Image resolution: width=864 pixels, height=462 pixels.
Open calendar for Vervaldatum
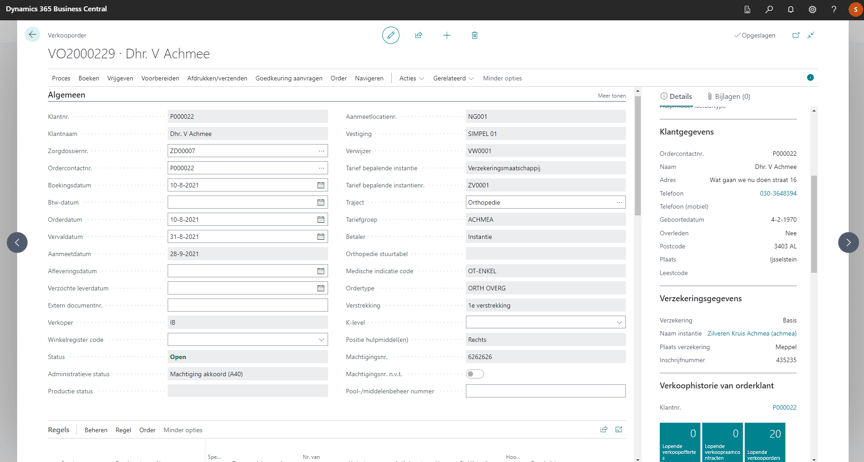pyautogui.click(x=321, y=237)
